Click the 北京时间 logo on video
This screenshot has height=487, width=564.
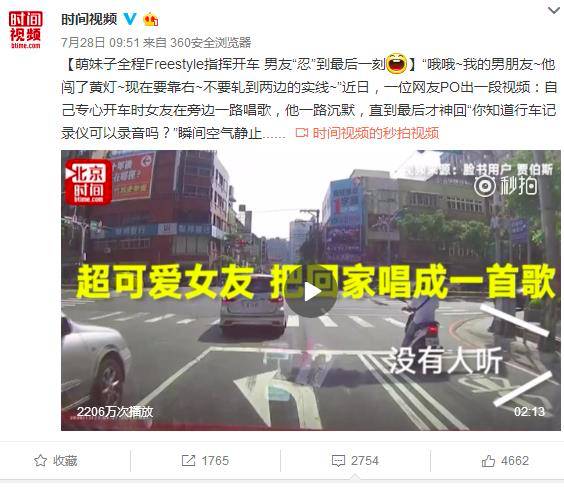[x=88, y=182]
